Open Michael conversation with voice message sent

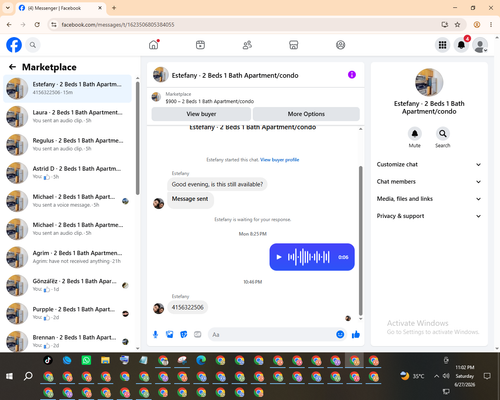[67, 201]
